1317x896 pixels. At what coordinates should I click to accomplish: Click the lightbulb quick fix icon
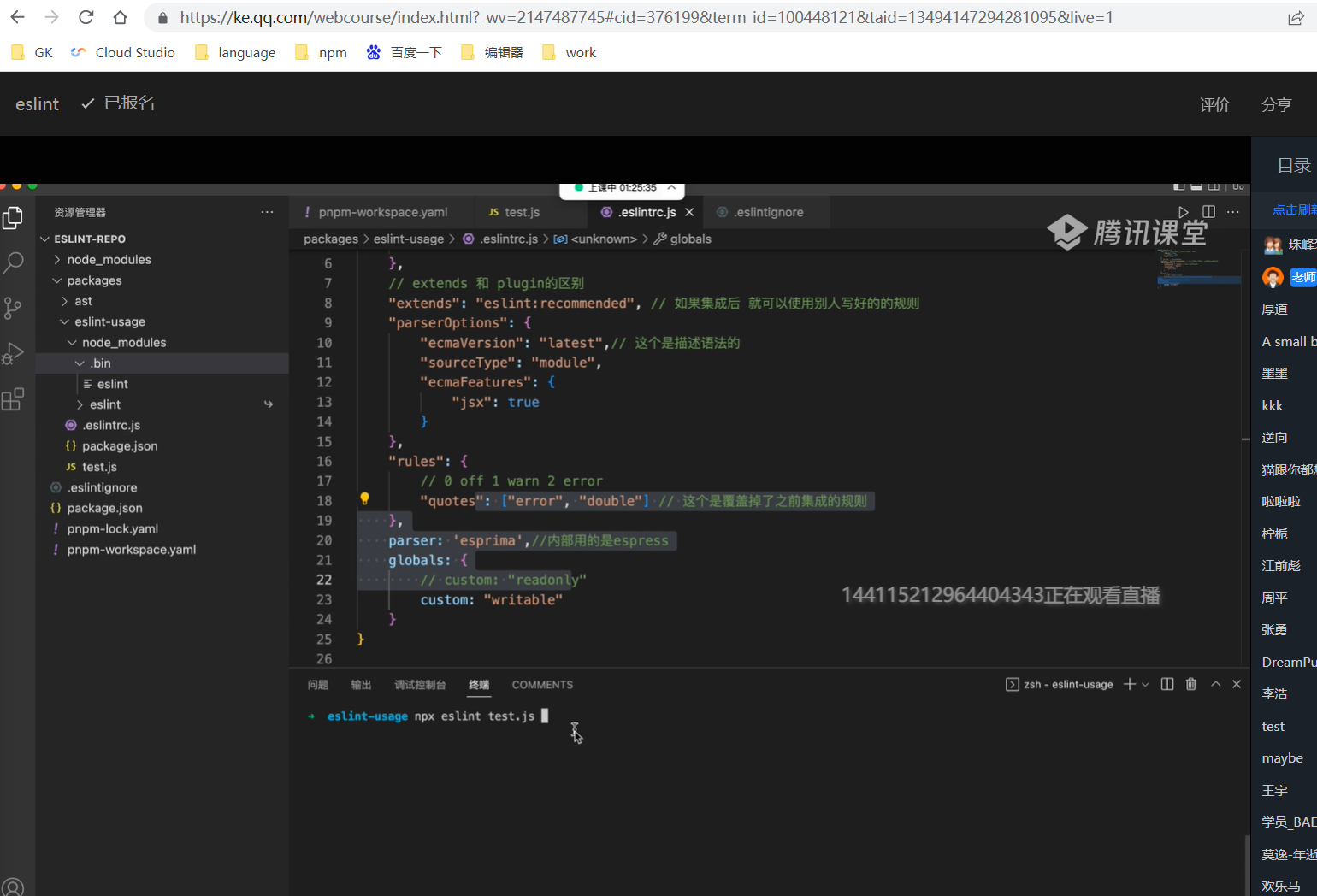pos(364,499)
